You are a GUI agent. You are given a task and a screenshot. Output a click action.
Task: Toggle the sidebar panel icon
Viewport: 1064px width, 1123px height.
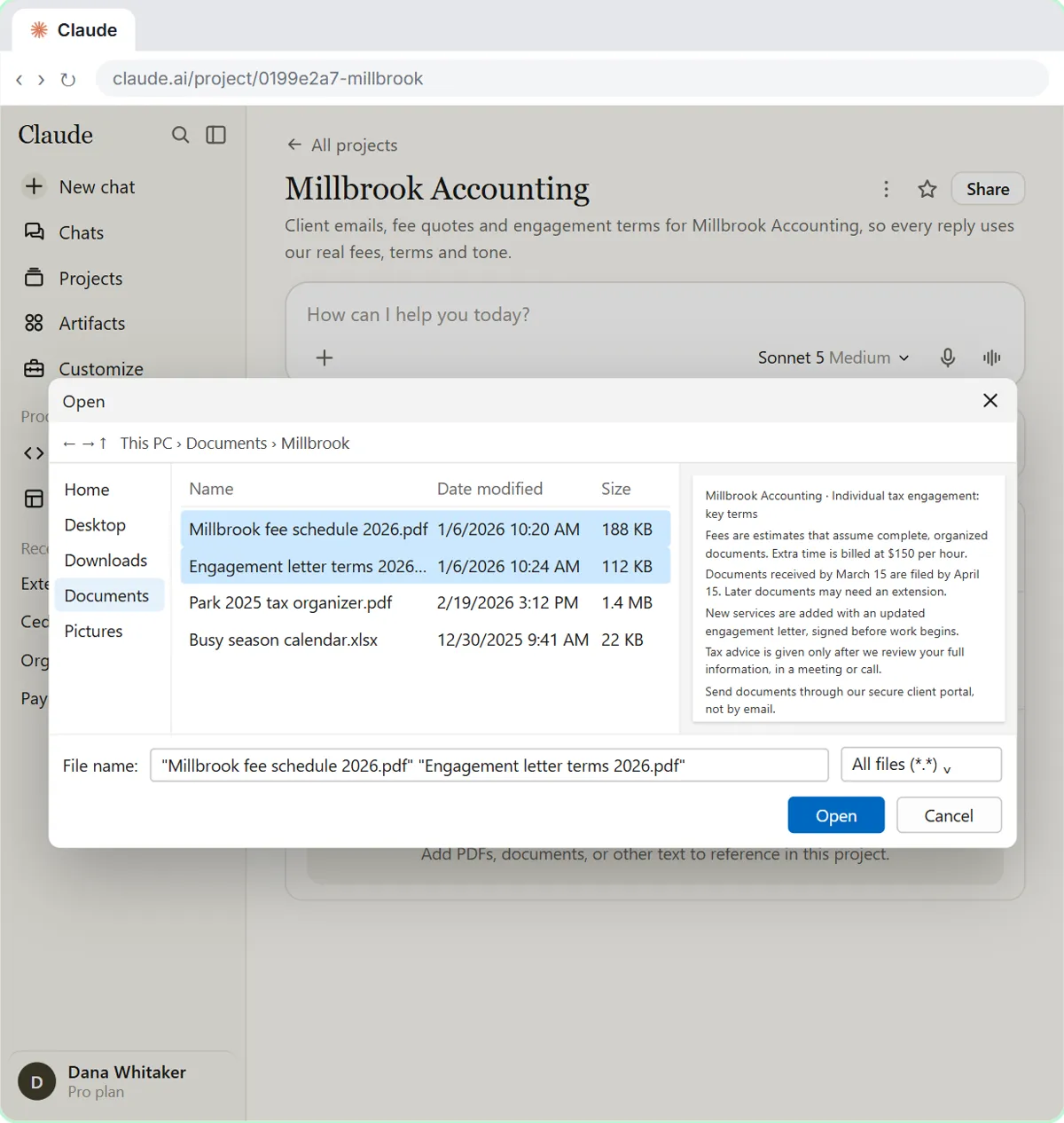(x=216, y=135)
